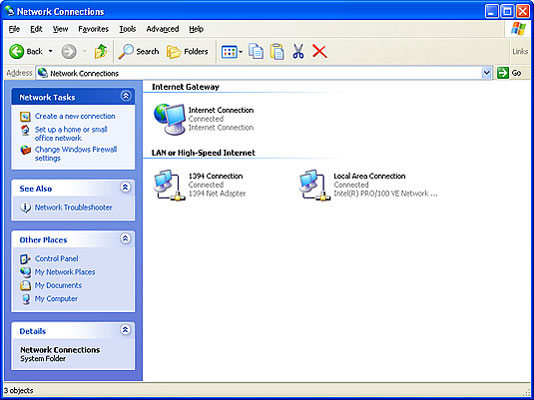Click the Copy toolbar icon

click(256, 52)
